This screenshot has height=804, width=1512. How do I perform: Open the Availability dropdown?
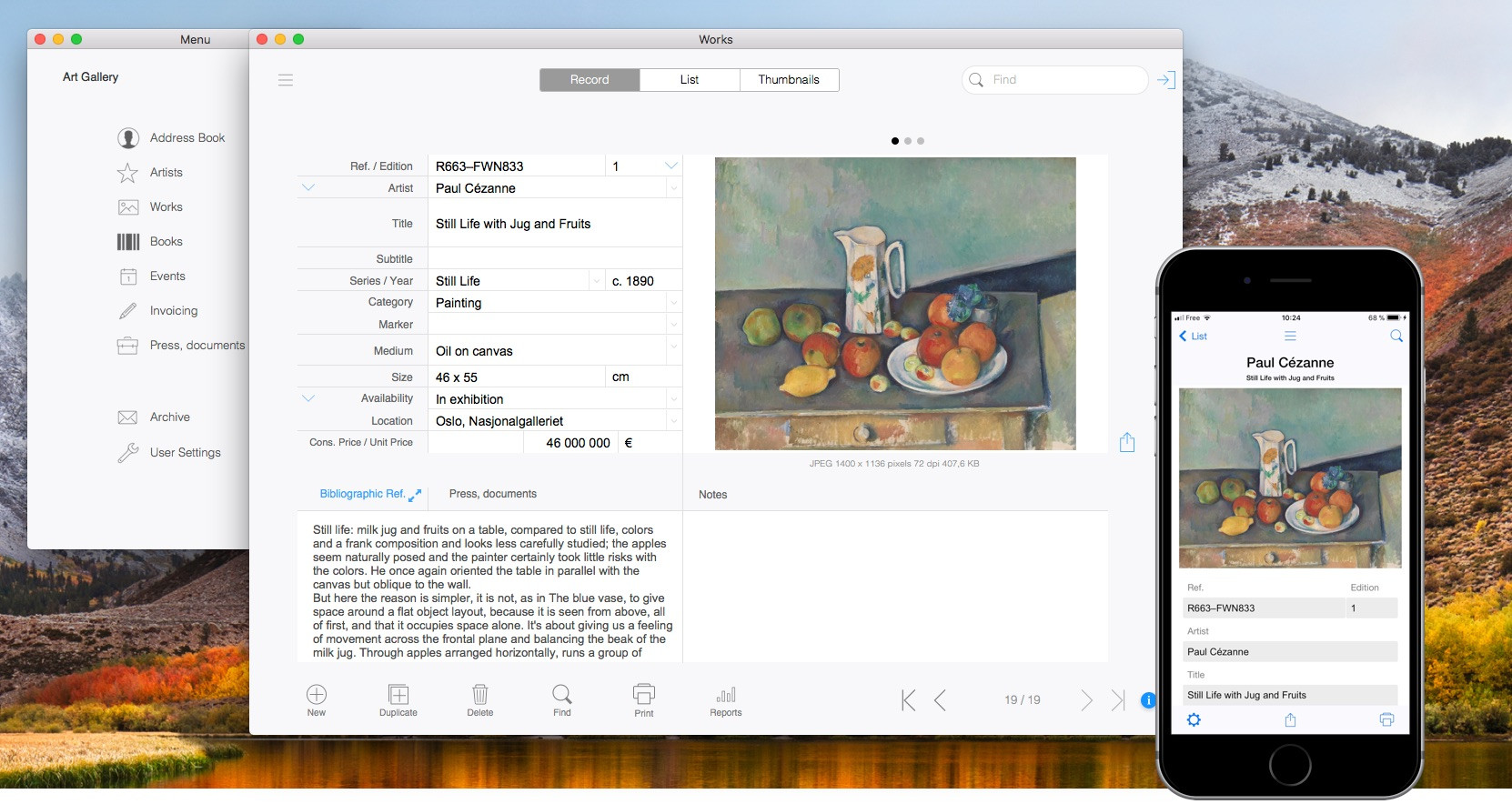click(674, 398)
